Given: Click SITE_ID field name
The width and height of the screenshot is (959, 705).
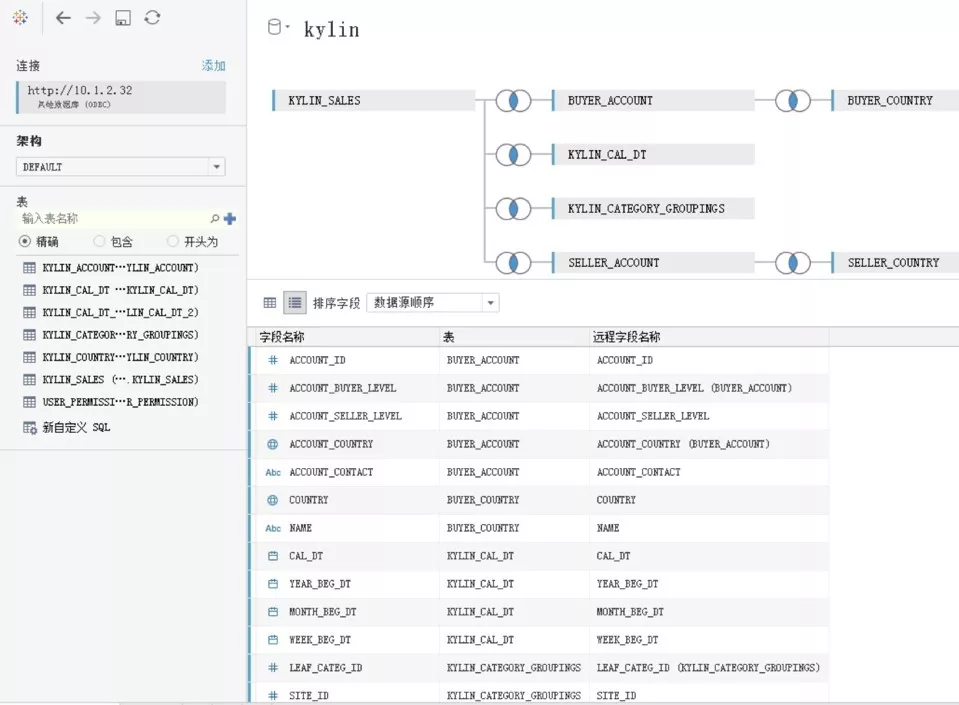Looking at the screenshot, I should tap(309, 696).
